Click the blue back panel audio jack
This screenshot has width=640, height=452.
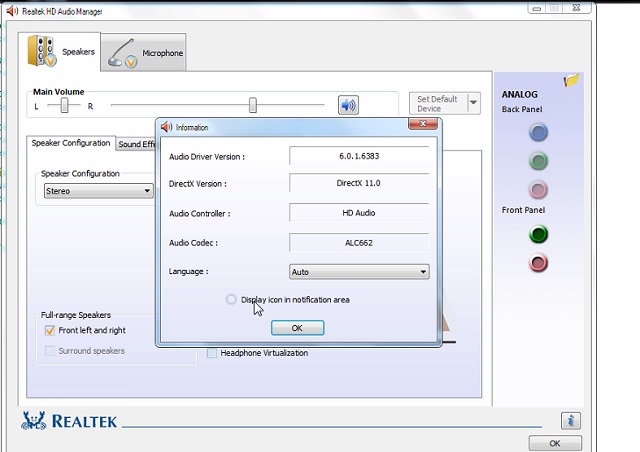(x=539, y=132)
